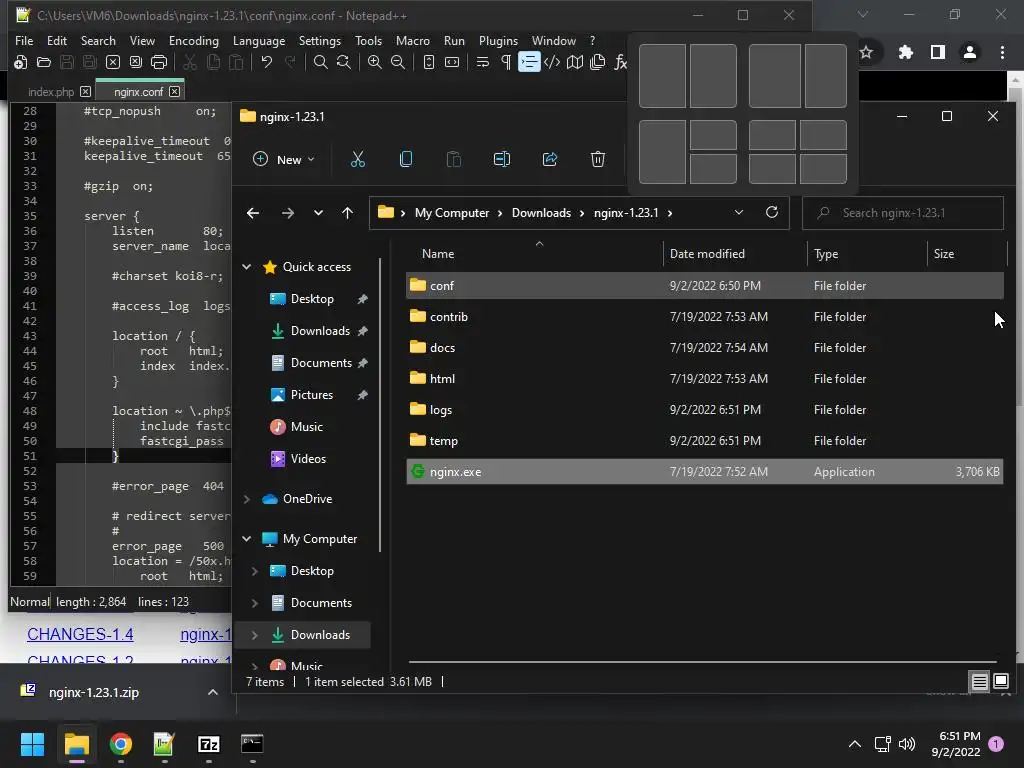This screenshot has width=1024, height=768.
Task: Open Notepad++ Language menu
Action: pyautogui.click(x=259, y=40)
